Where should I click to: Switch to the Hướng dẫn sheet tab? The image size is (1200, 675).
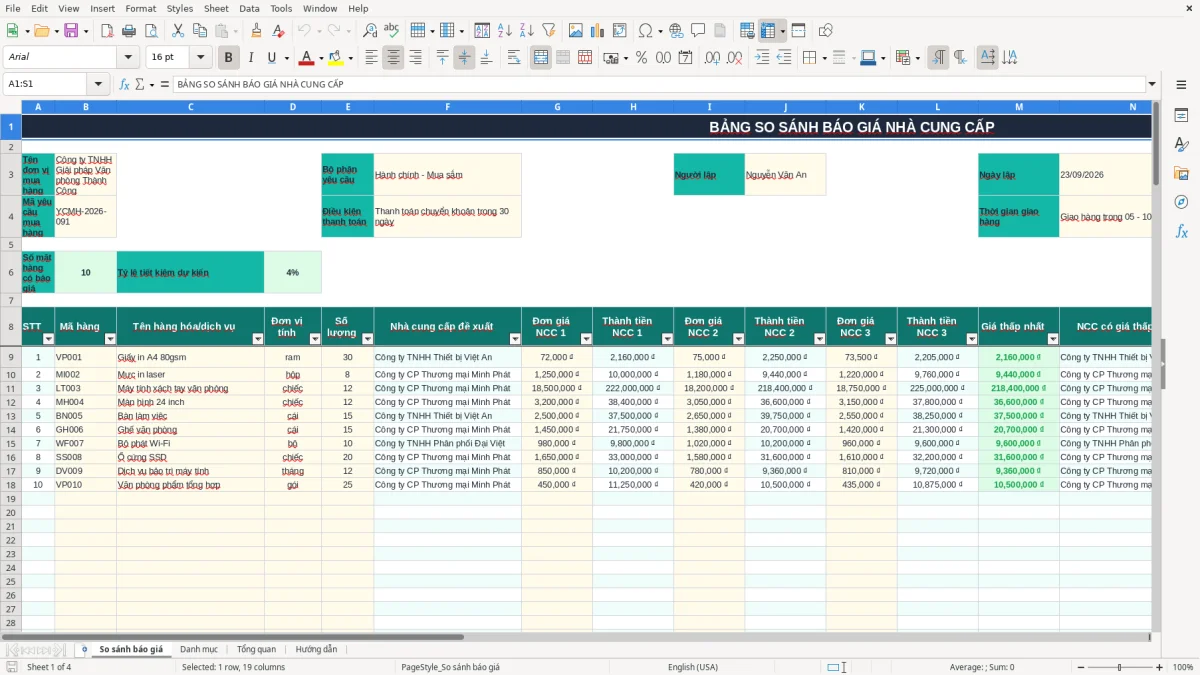coord(316,649)
